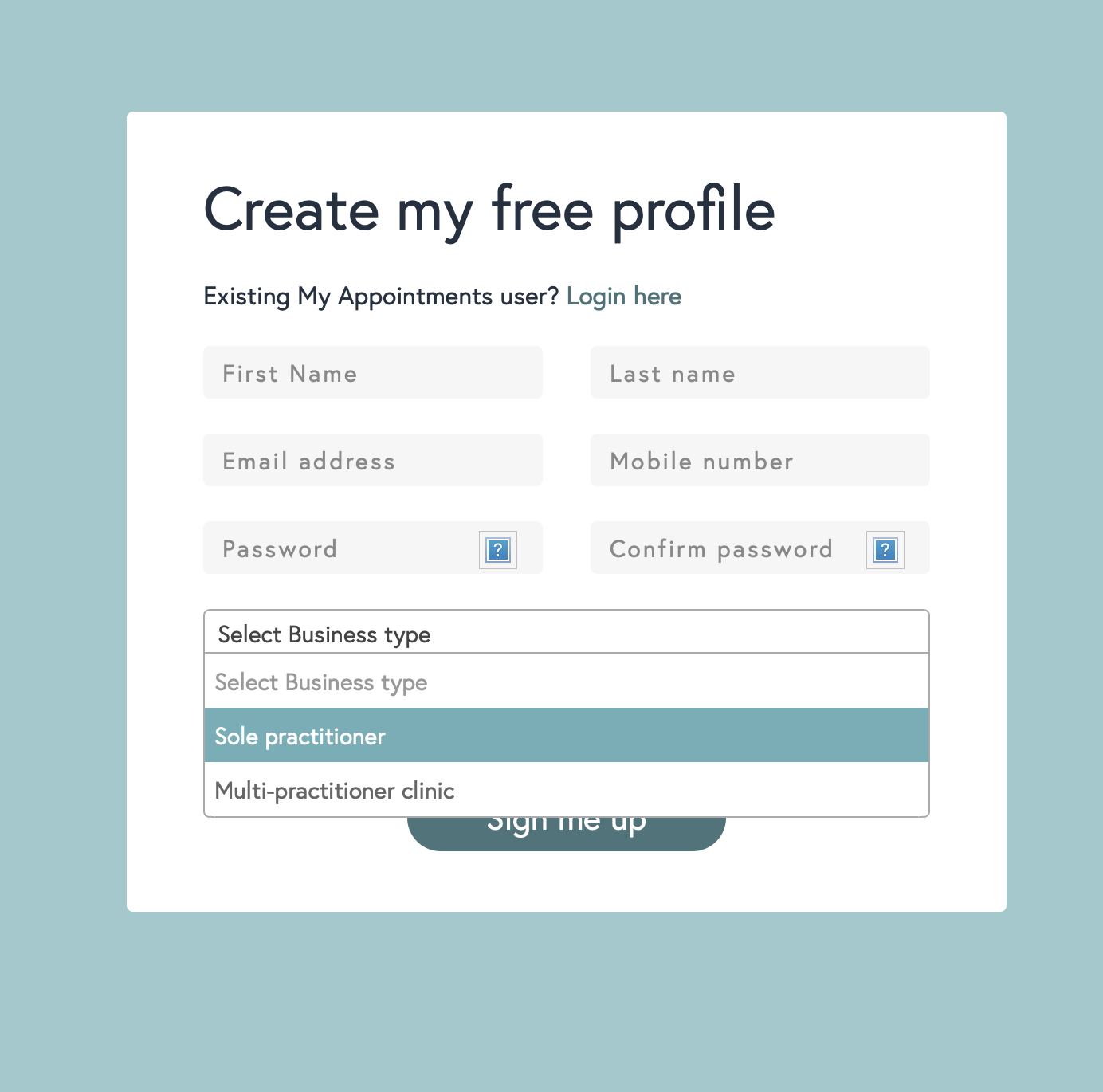The height and width of the screenshot is (1092, 1103).
Task: Click the Existing My Appointments user text
Action: [381, 297]
